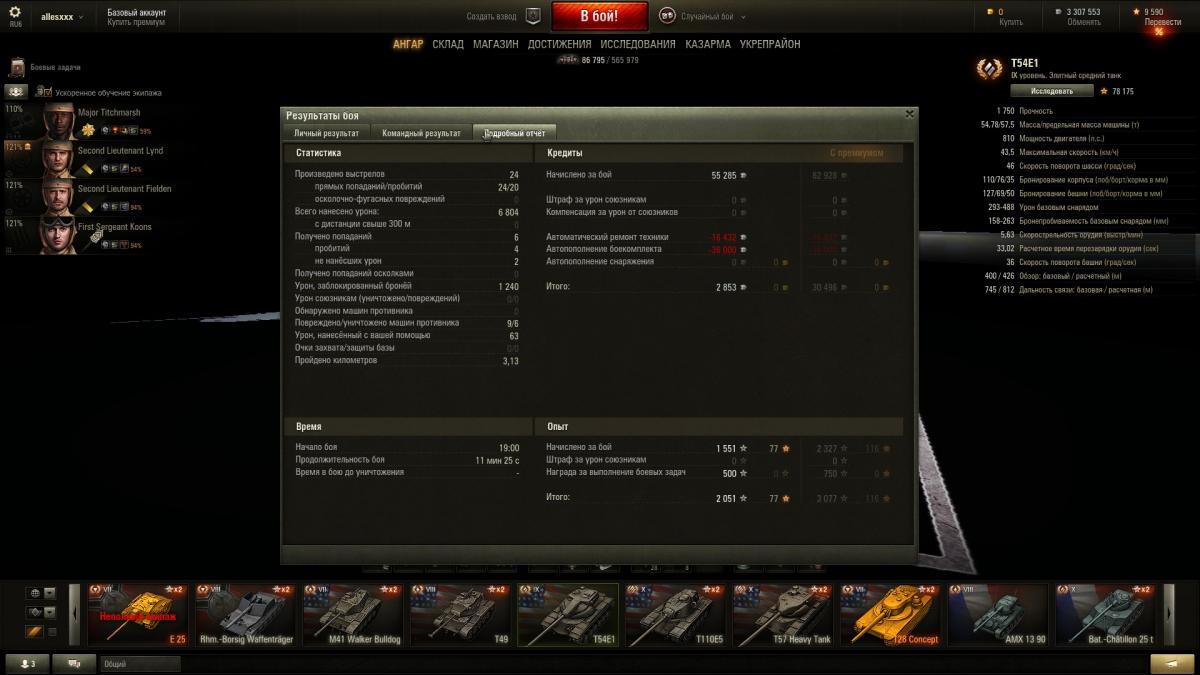Click the 78 175 experience star value
This screenshot has height=675, width=1200.
pos(1122,91)
